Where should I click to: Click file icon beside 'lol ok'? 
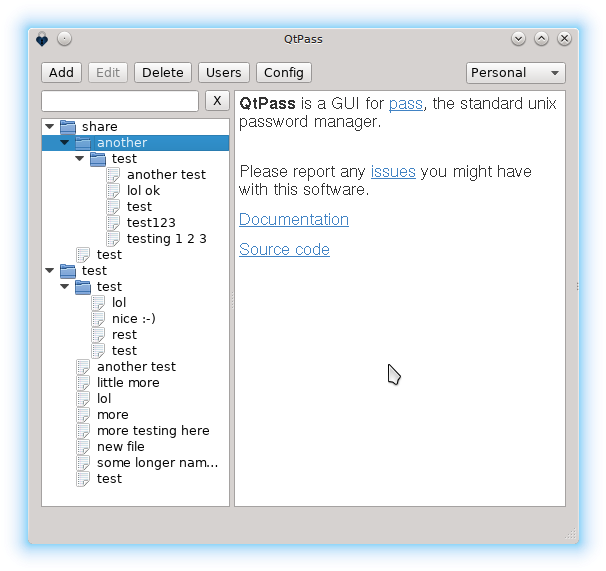pyautogui.click(x=113, y=191)
